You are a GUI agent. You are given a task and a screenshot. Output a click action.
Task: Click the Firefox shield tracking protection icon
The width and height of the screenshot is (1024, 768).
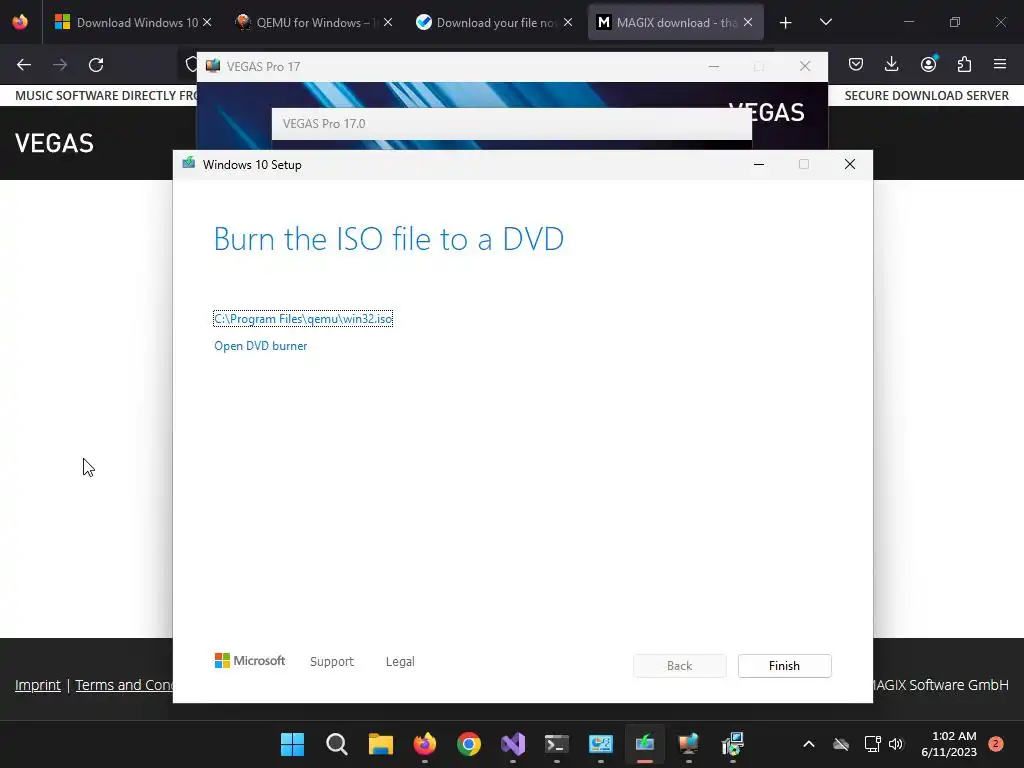click(x=191, y=65)
